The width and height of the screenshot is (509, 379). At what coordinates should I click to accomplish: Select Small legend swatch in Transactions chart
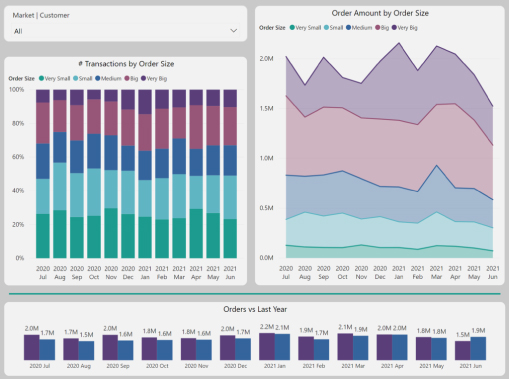pyautogui.click(x=76, y=78)
